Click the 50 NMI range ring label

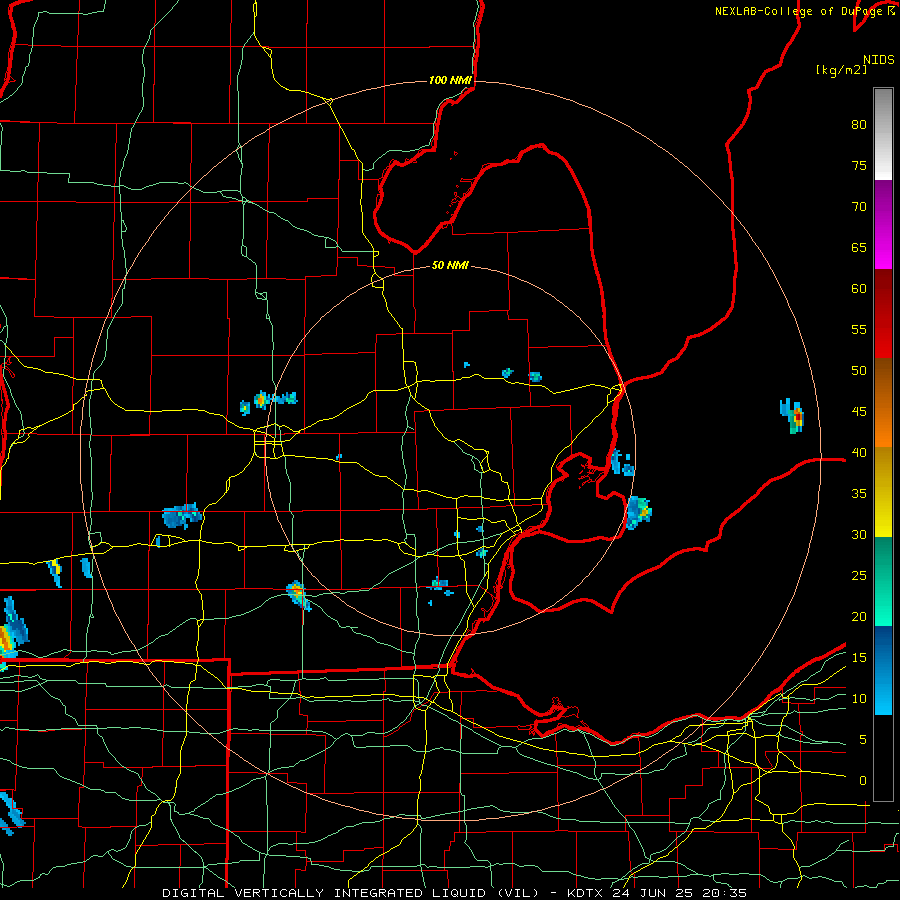(450, 265)
